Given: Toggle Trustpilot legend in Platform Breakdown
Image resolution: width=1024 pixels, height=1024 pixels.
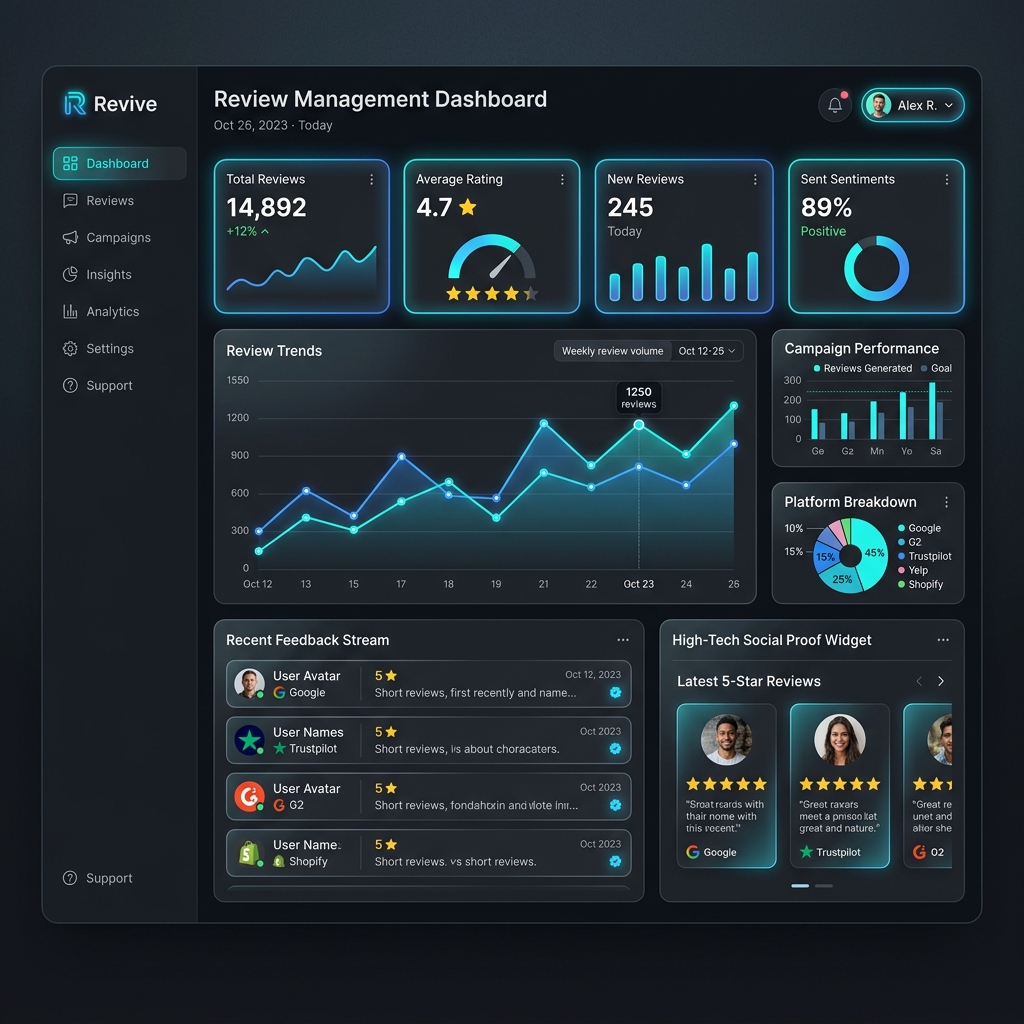Looking at the screenshot, I should click(924, 556).
